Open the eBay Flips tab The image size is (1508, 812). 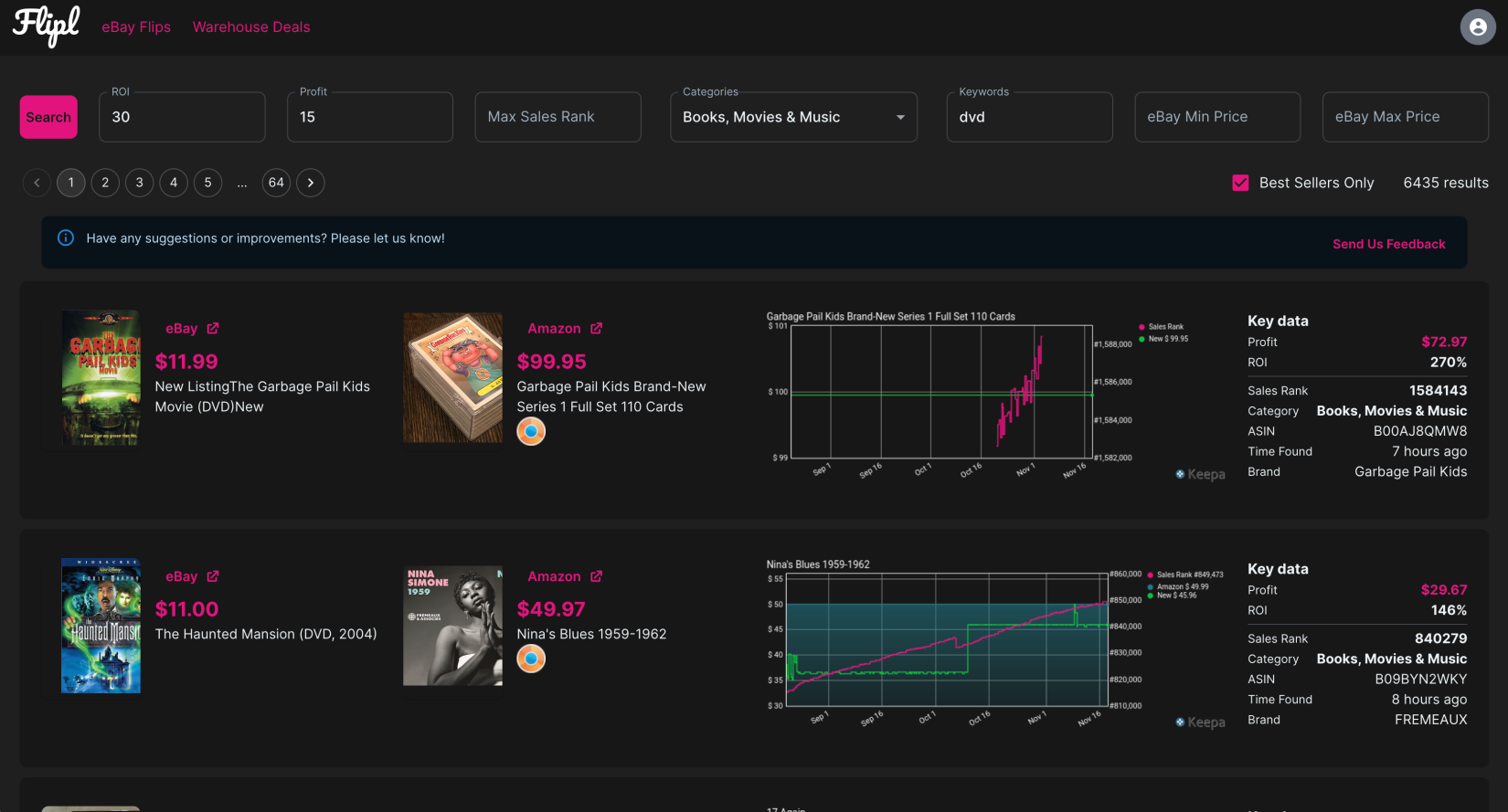point(136,27)
